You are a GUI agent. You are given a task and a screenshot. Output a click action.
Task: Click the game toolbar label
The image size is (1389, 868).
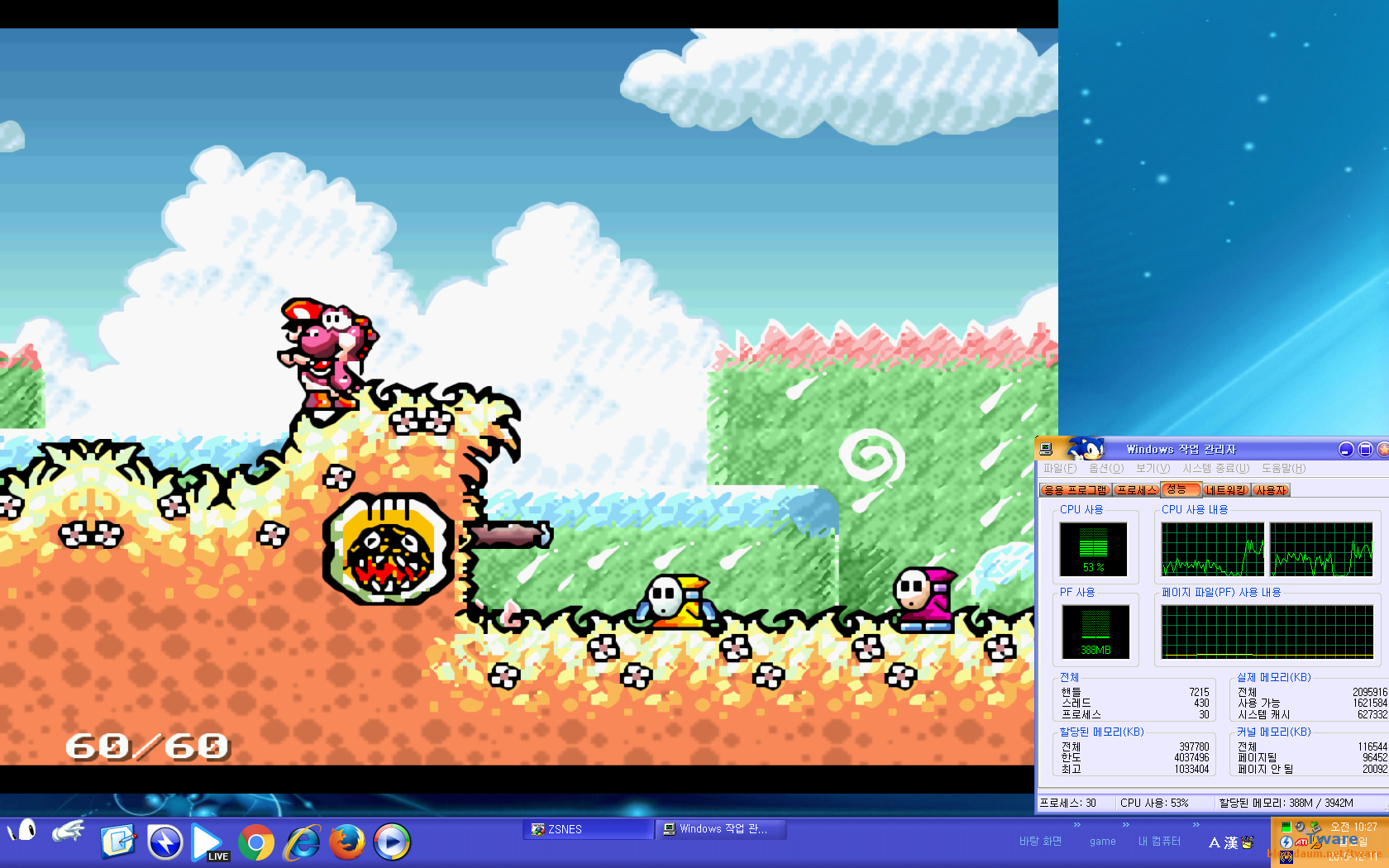coord(1102,842)
